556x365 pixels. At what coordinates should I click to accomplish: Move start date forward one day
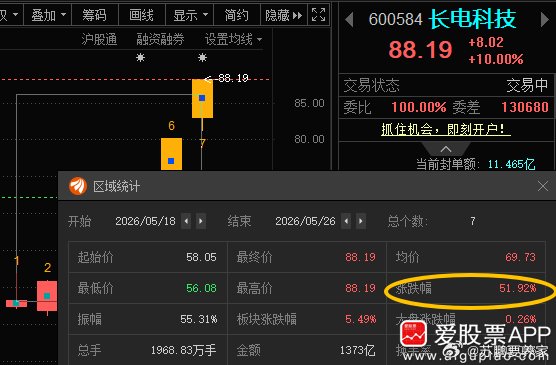coord(201,221)
